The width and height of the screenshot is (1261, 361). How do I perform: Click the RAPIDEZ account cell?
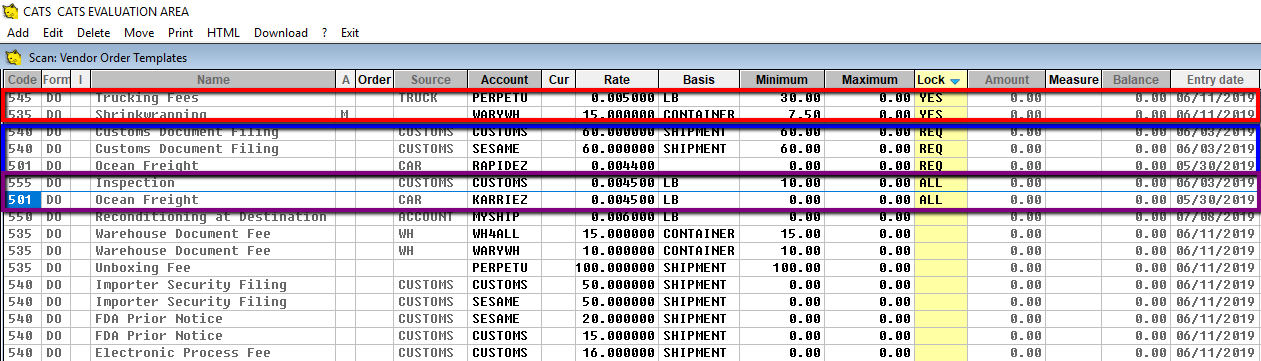click(x=505, y=166)
